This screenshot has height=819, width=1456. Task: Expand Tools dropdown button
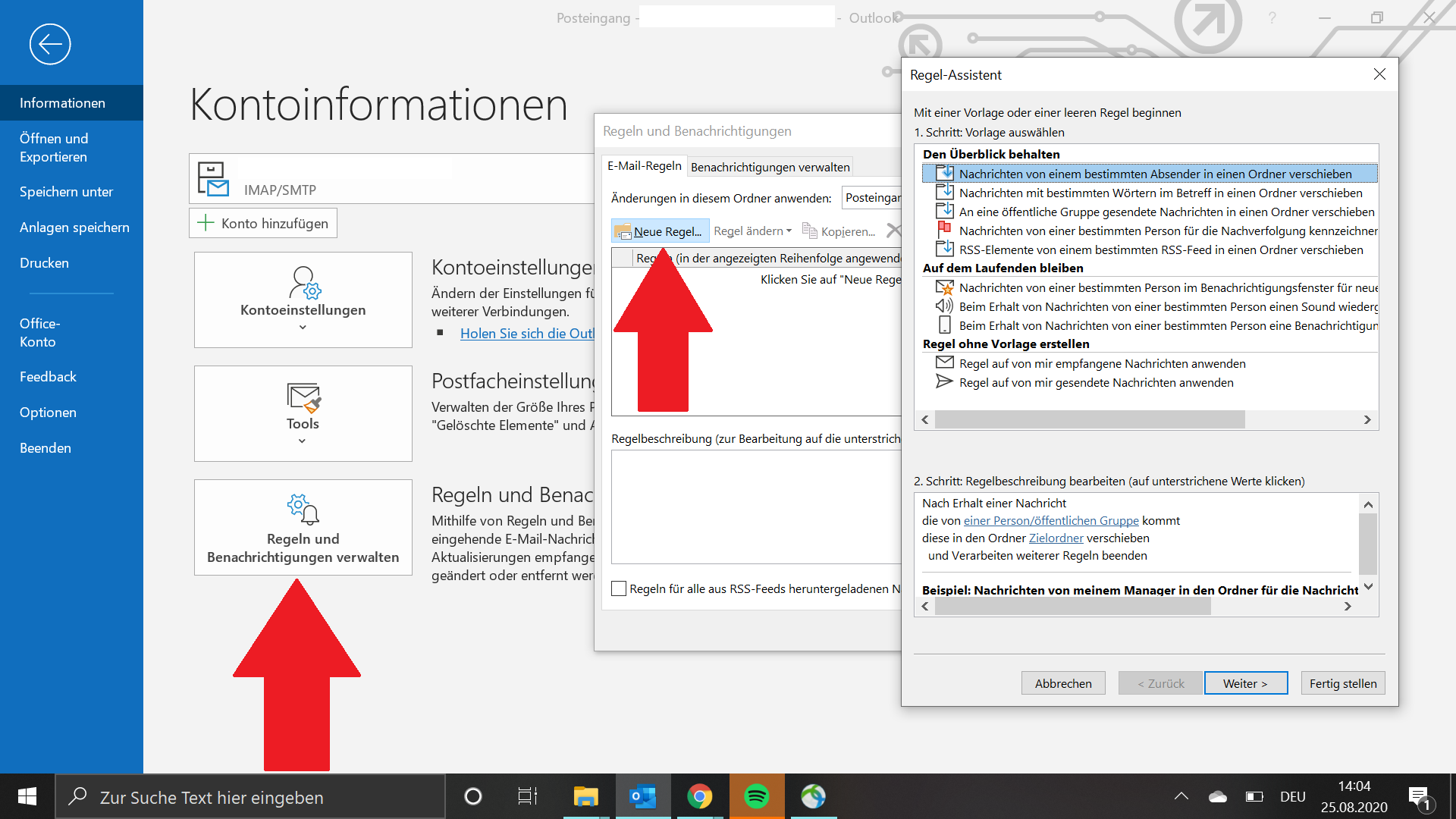tap(303, 414)
